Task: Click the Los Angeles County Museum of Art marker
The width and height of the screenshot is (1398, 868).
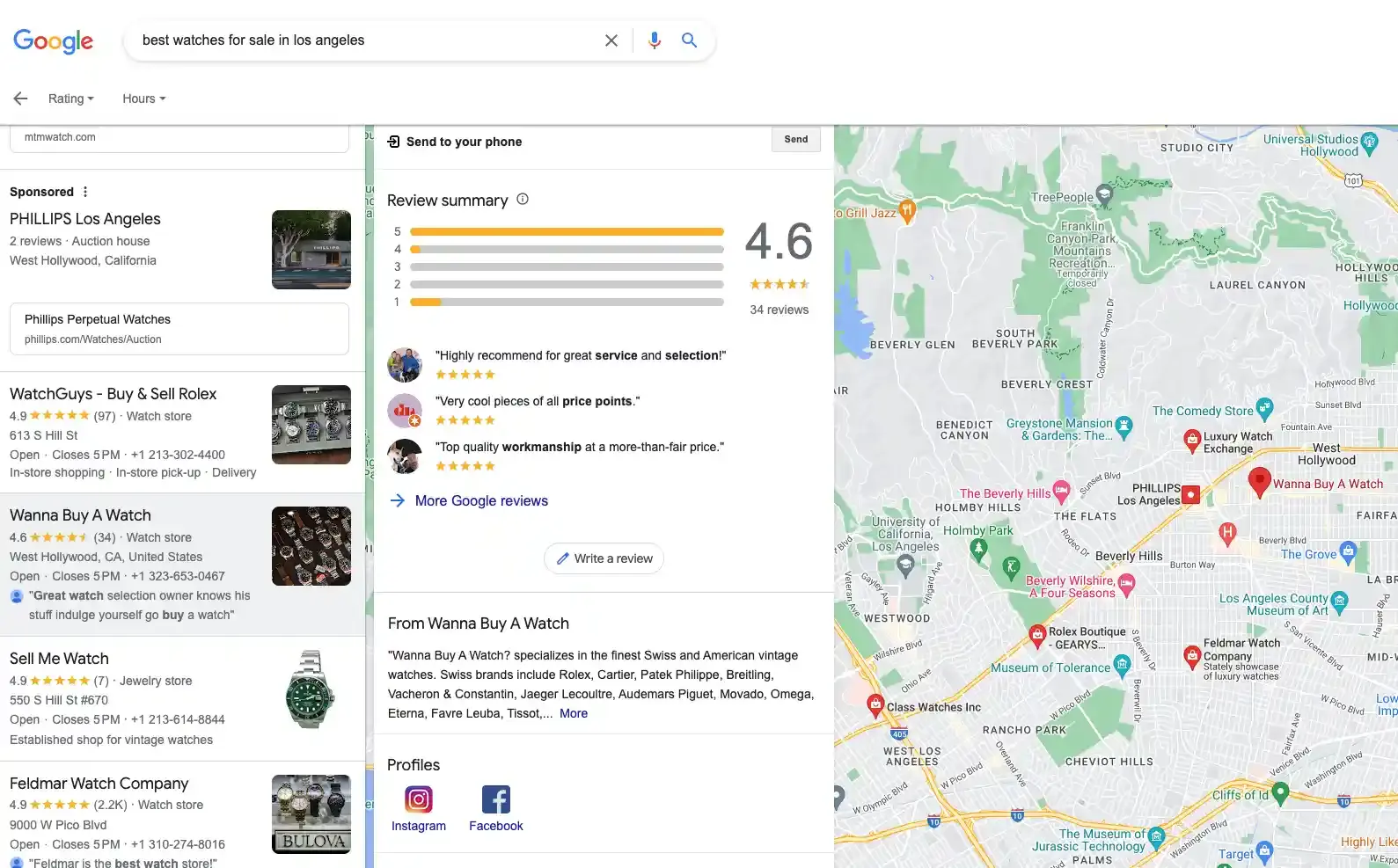Action: (1339, 602)
